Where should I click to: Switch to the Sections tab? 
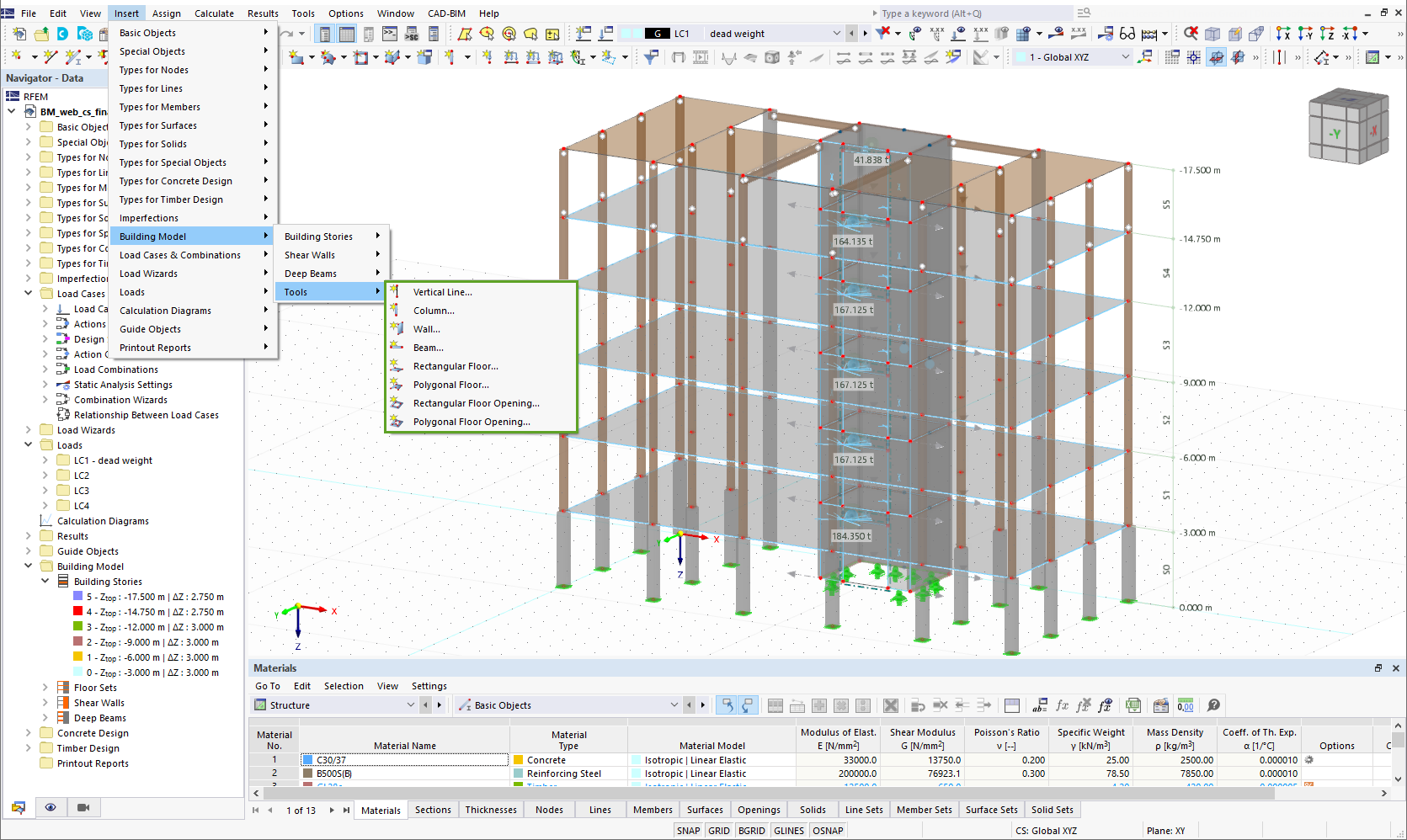tap(433, 809)
